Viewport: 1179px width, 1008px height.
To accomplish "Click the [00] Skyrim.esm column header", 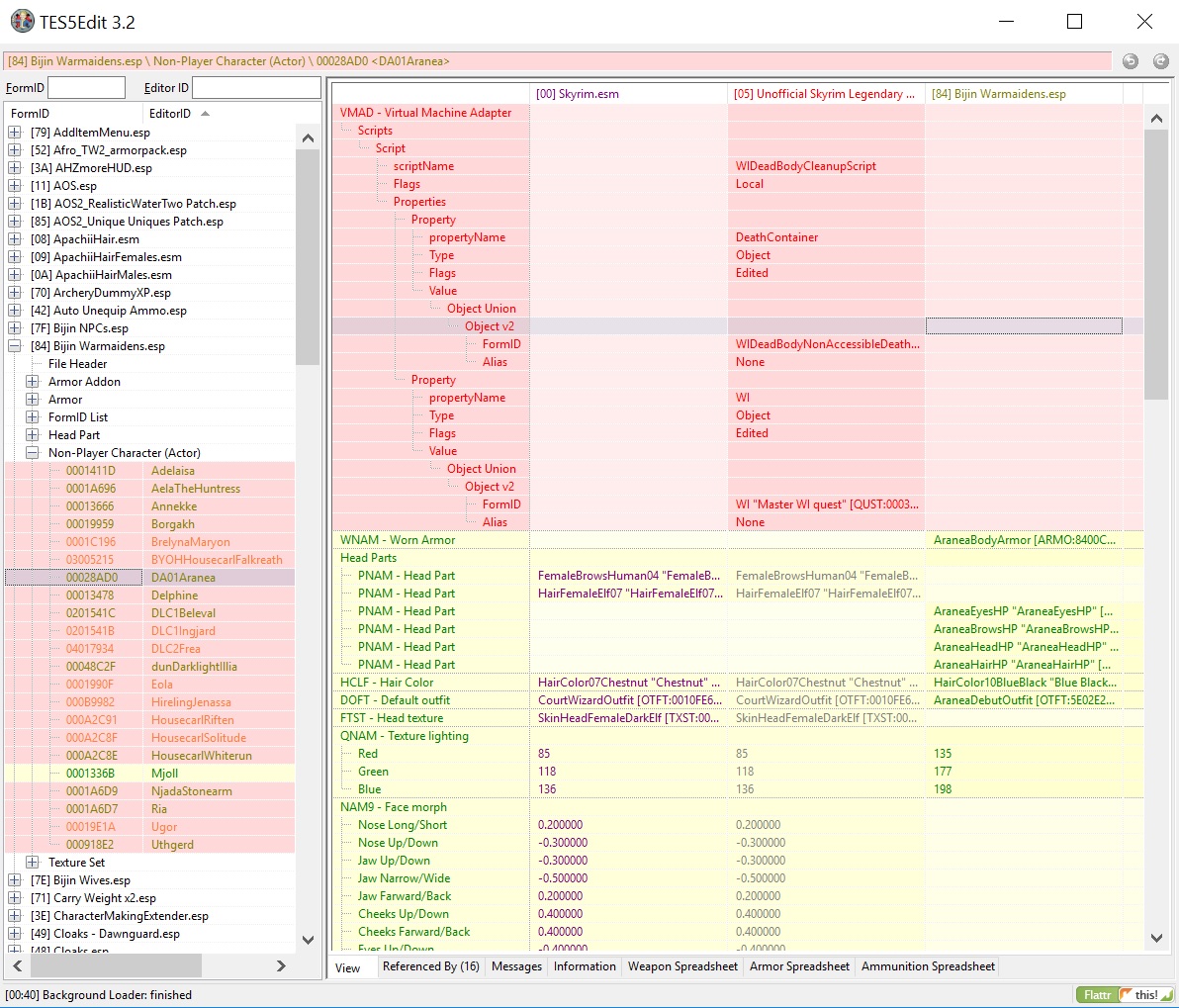I will click(x=628, y=94).
